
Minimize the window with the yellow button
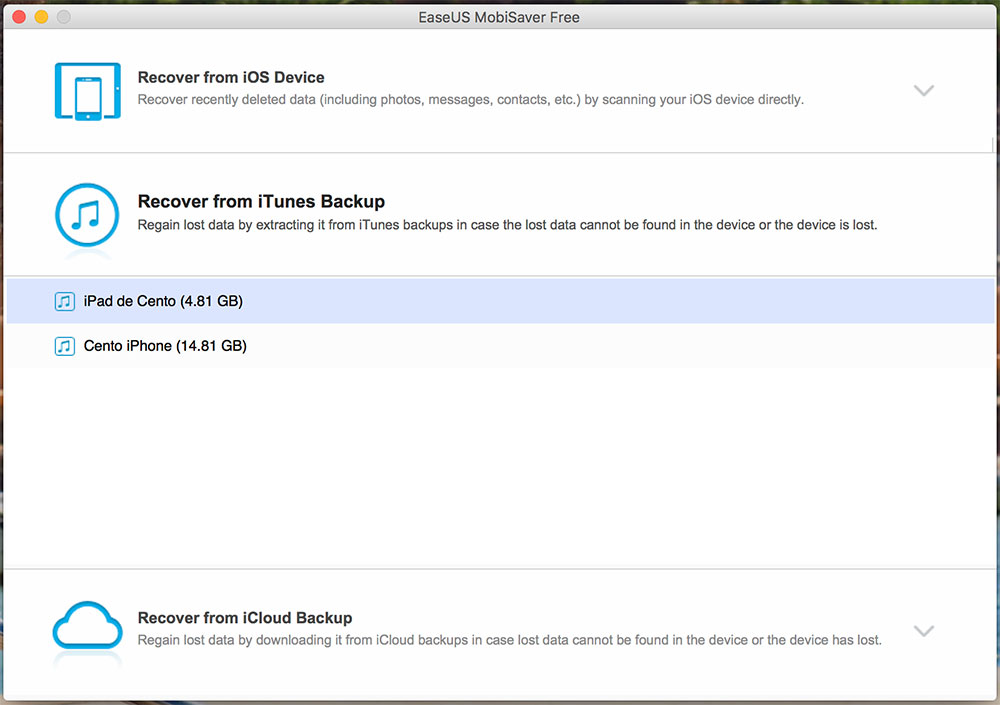coord(41,17)
